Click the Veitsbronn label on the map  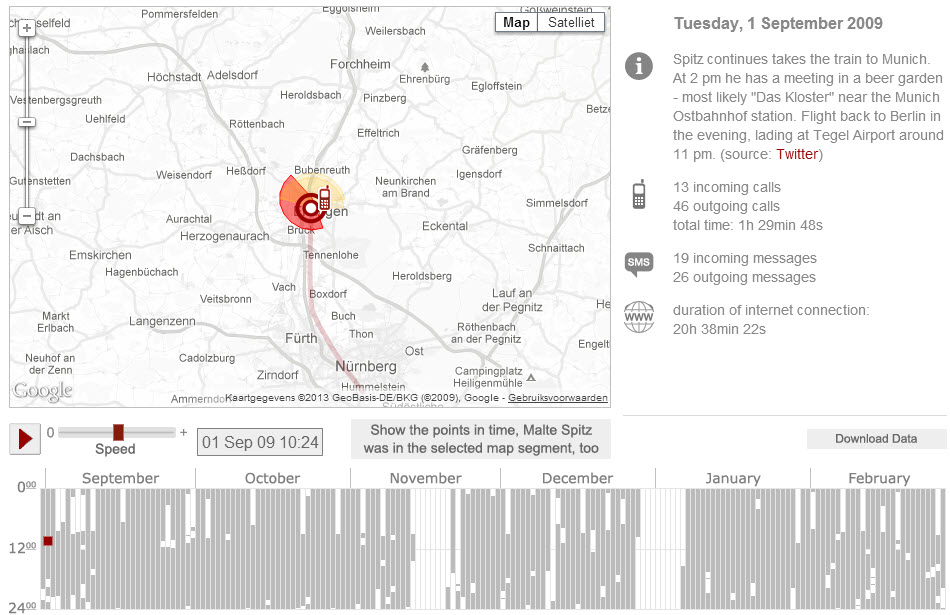[x=225, y=299]
